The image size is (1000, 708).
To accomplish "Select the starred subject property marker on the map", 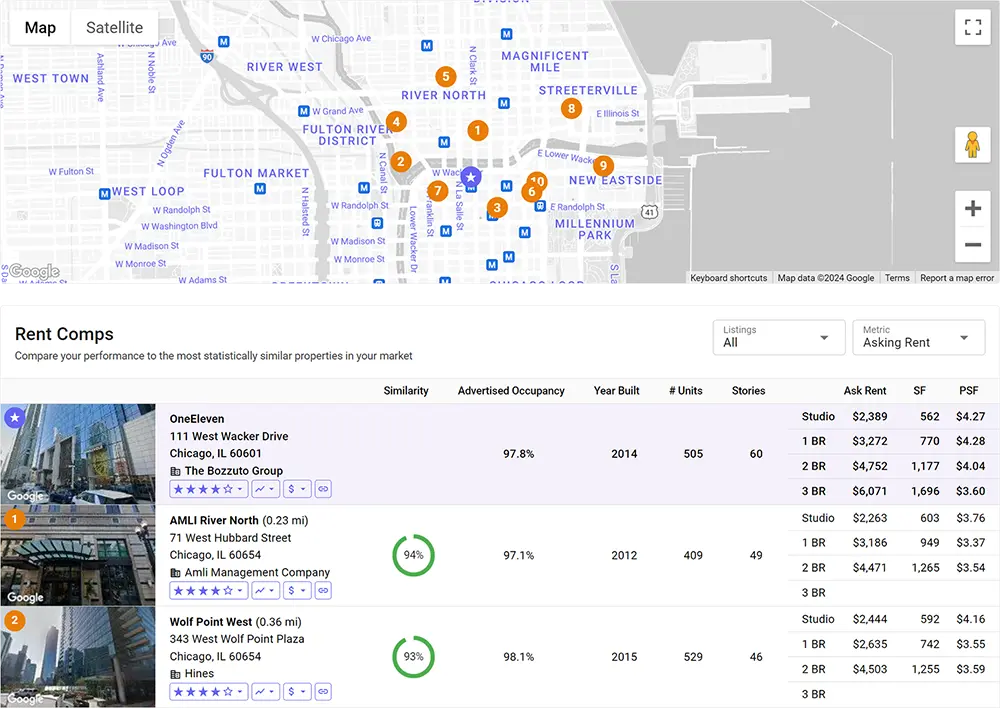I will click(x=470, y=176).
